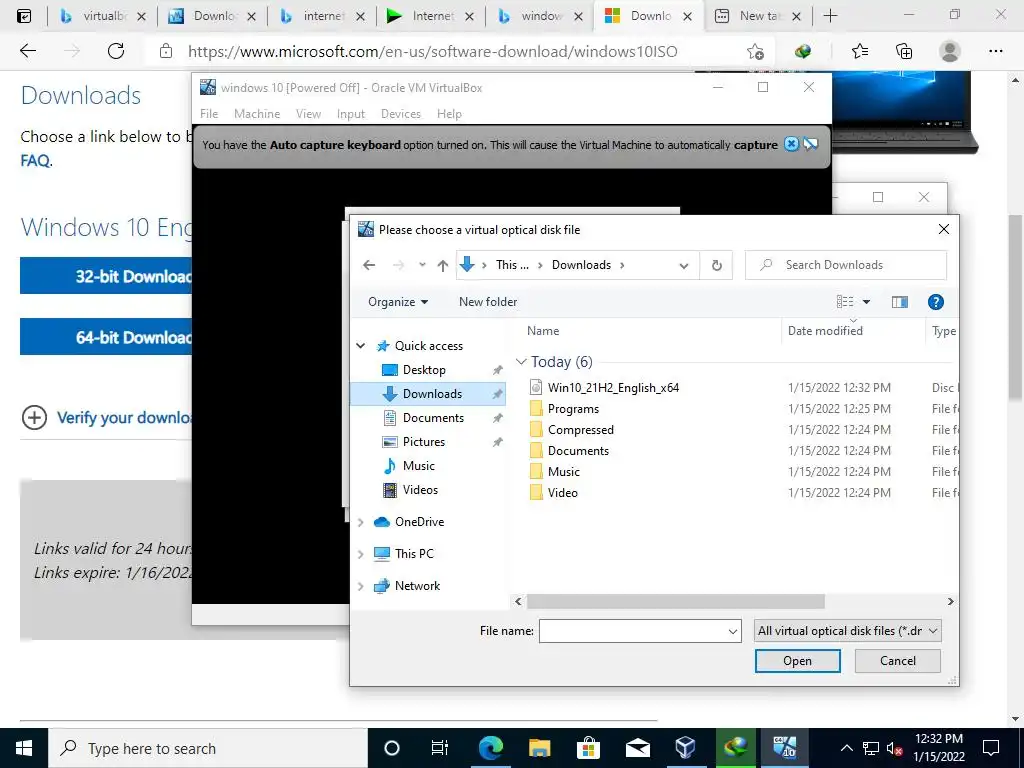Open the Organize dropdown menu
Image resolution: width=1024 pixels, height=768 pixels.
(x=398, y=302)
